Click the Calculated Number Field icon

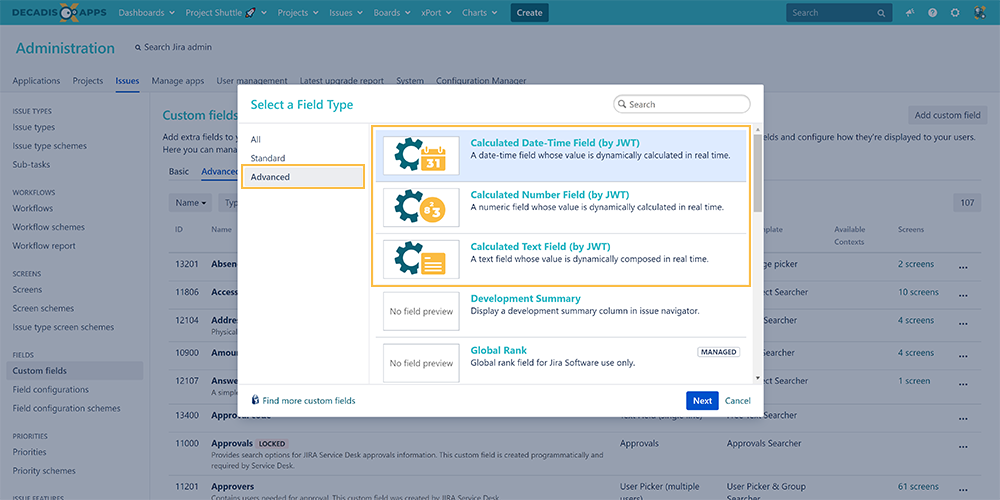click(x=421, y=207)
